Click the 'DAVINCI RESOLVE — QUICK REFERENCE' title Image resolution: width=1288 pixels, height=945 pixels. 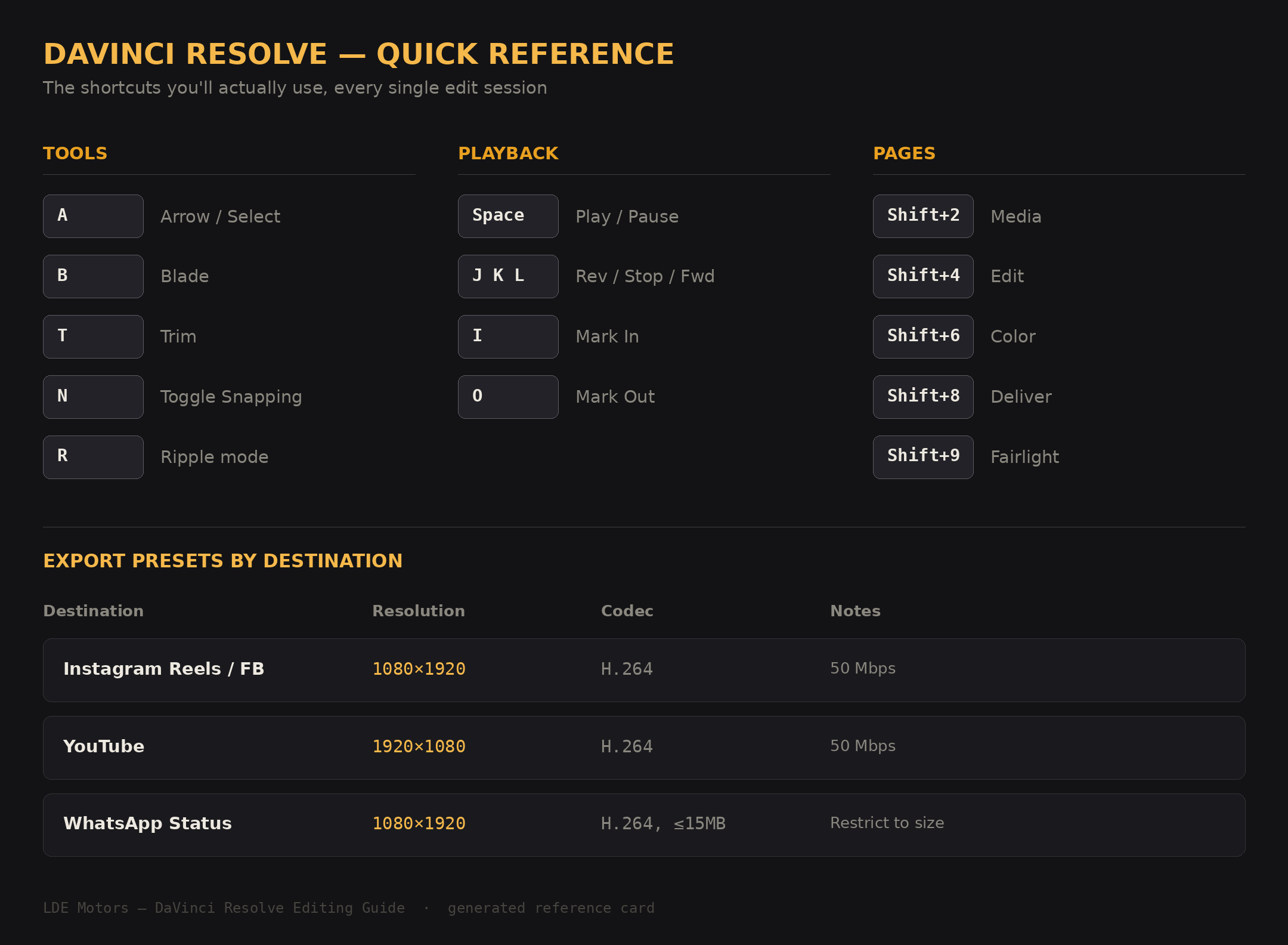(358, 54)
